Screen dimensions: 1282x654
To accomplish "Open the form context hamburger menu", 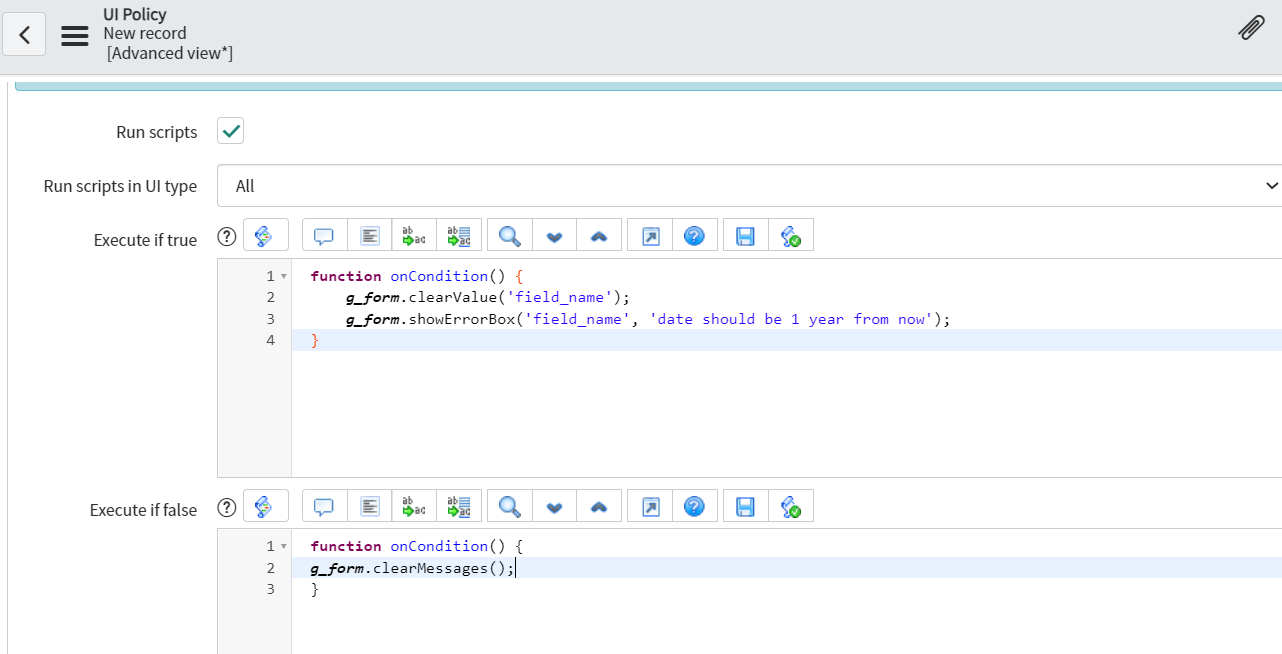I will point(75,36).
